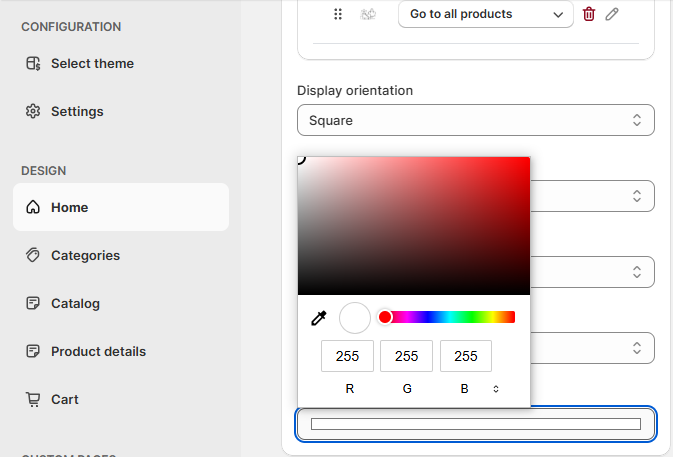Viewport: 673px width, 457px height.
Task: Click the G value field showing 255
Action: pos(406,356)
